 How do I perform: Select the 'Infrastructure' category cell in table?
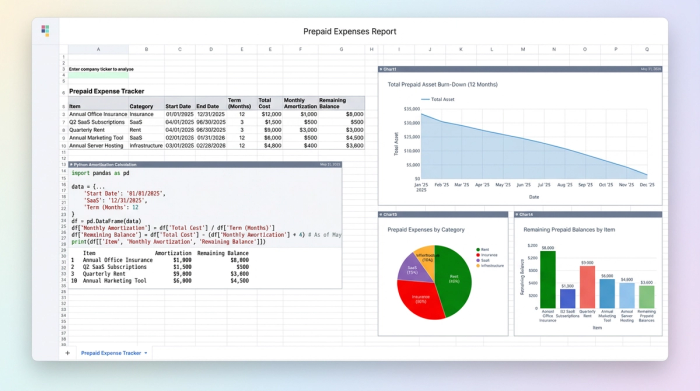146,146
